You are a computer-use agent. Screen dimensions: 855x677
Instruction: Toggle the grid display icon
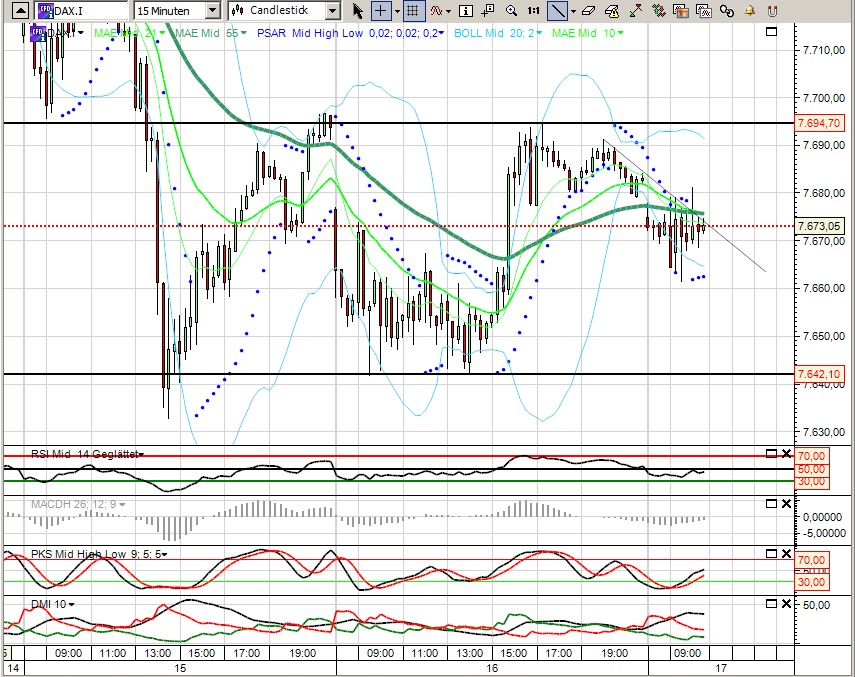pos(413,10)
